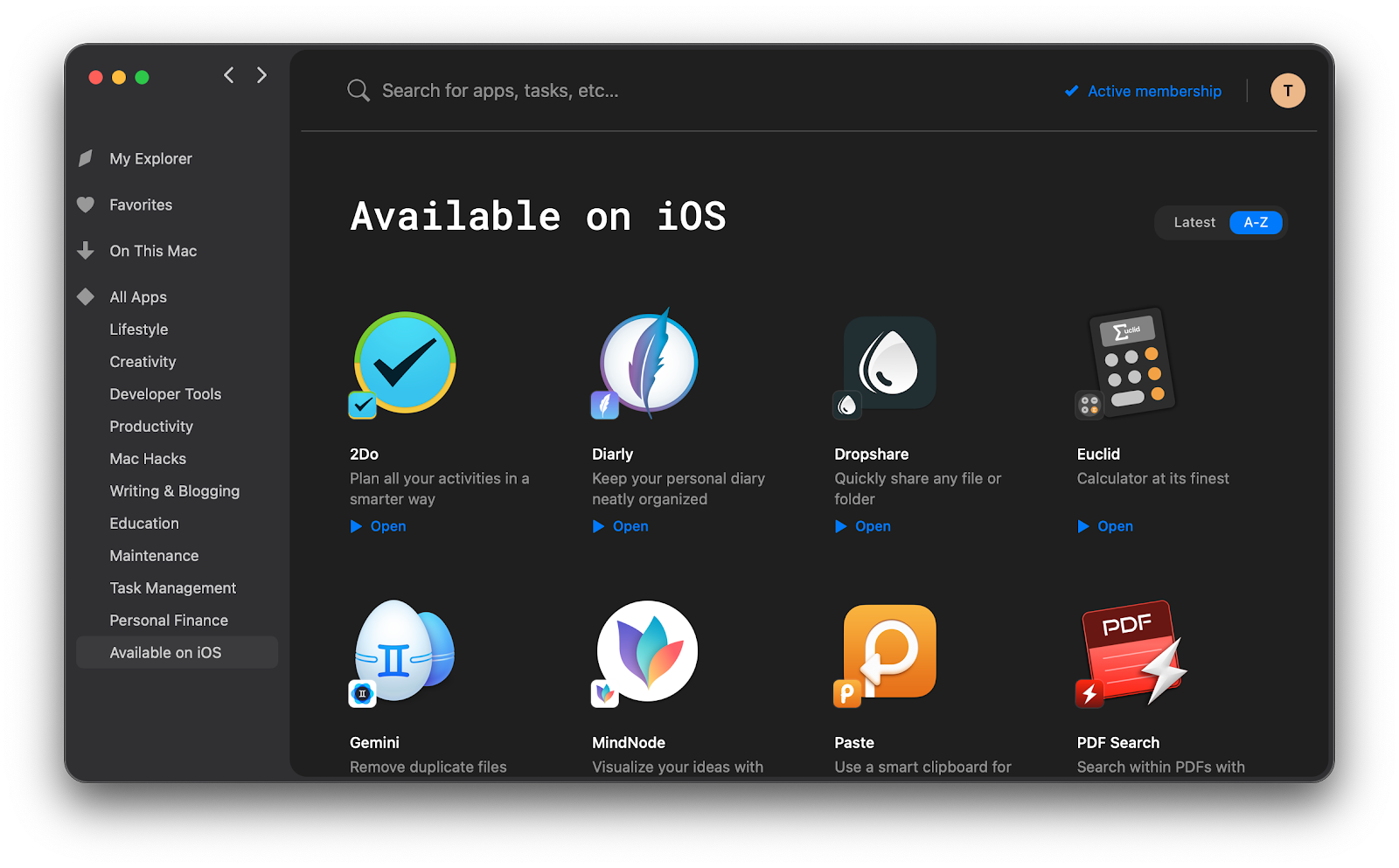Click the PDF Search app title
The height and width of the screenshot is (868, 1399).
click(1118, 743)
